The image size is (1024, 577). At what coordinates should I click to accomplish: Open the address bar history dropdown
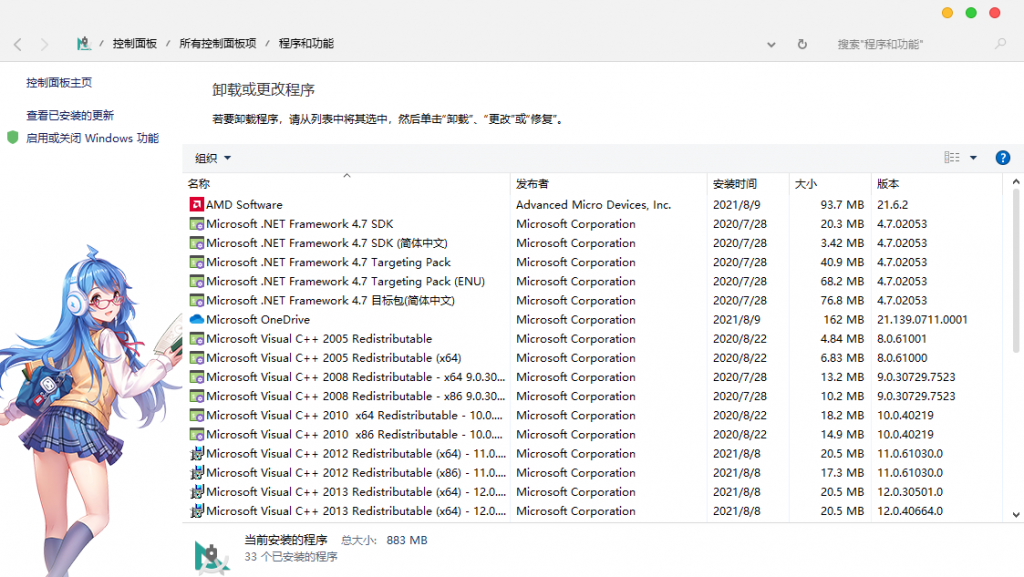771,44
